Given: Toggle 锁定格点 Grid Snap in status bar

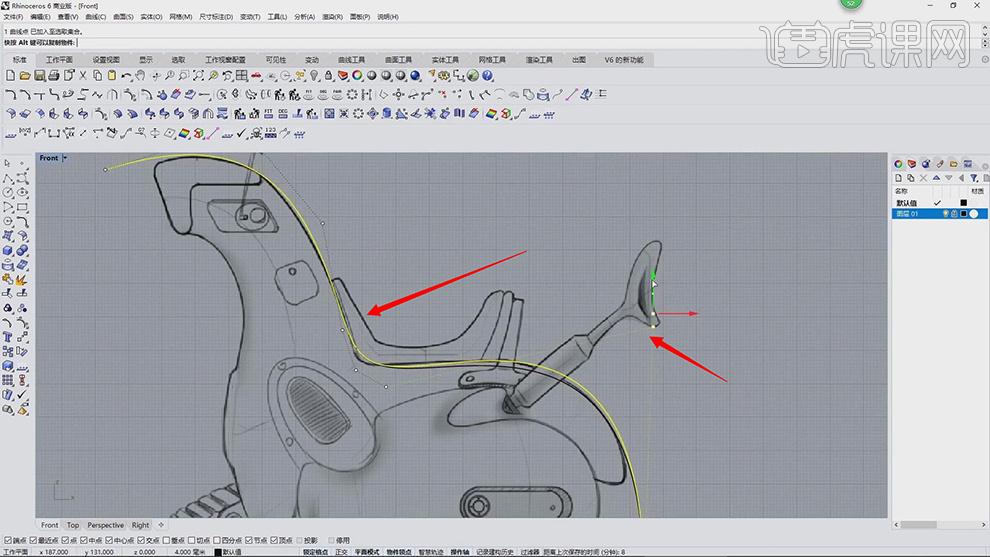Looking at the screenshot, I should coord(315,552).
